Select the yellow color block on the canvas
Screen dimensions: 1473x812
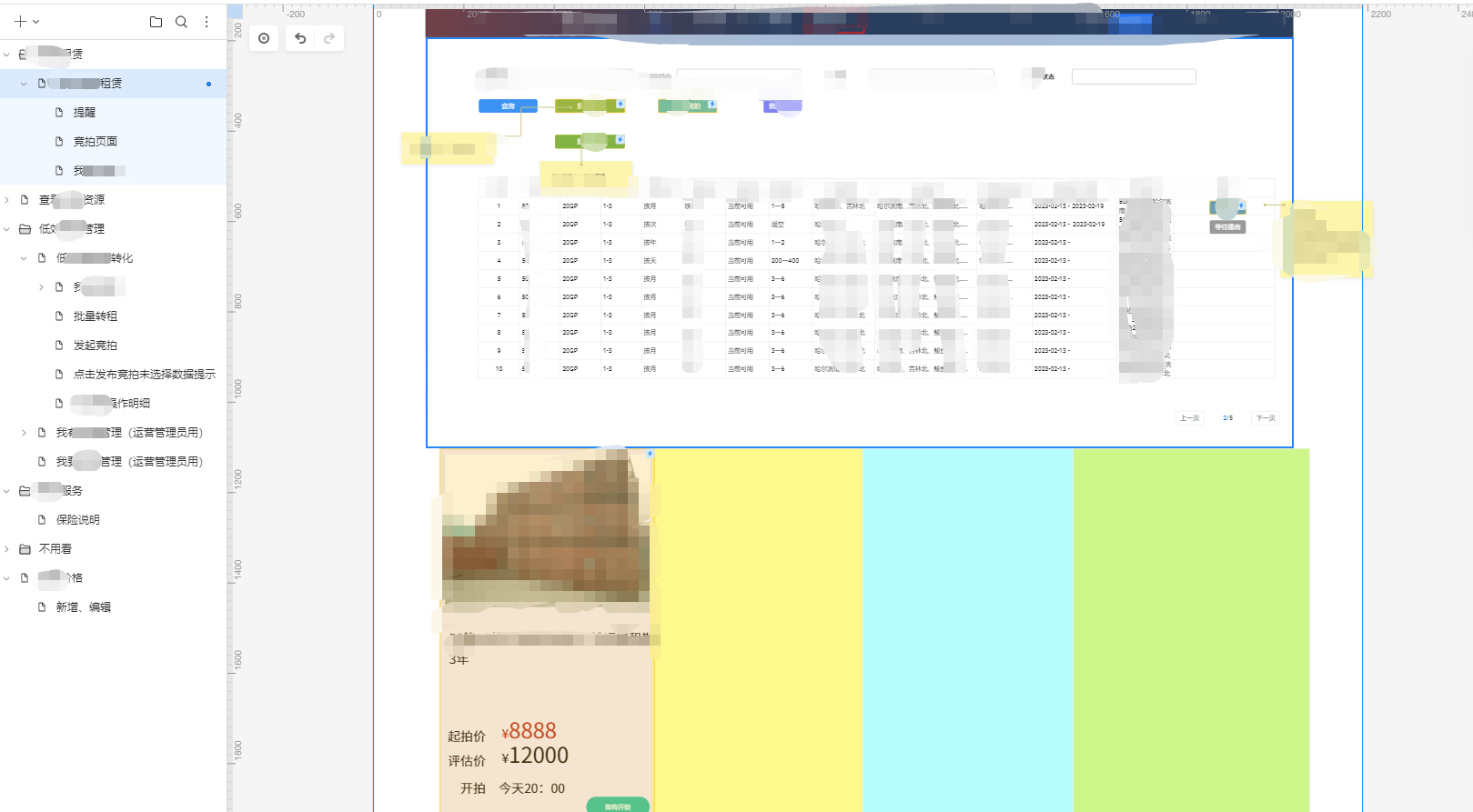pos(759,630)
